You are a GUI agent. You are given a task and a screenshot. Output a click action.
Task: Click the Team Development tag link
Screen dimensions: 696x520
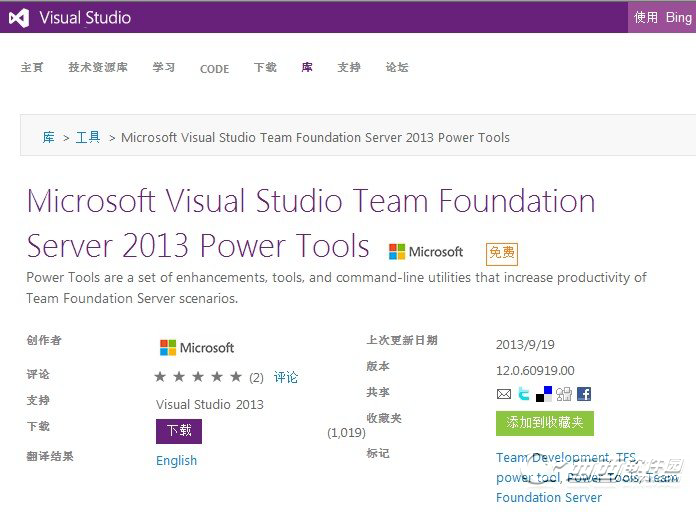(x=552, y=458)
